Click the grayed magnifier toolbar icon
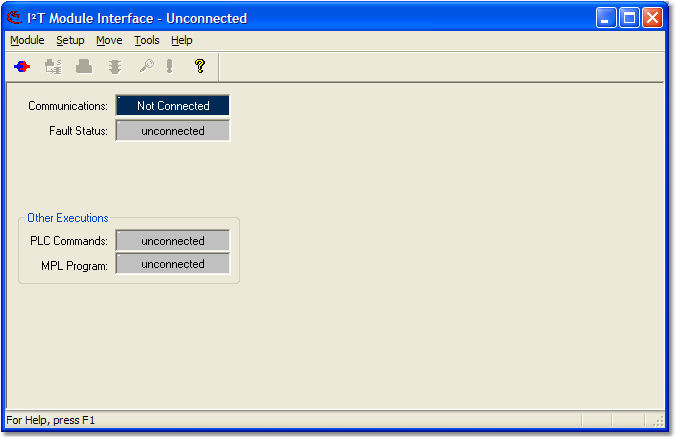676x439 pixels. [146, 67]
